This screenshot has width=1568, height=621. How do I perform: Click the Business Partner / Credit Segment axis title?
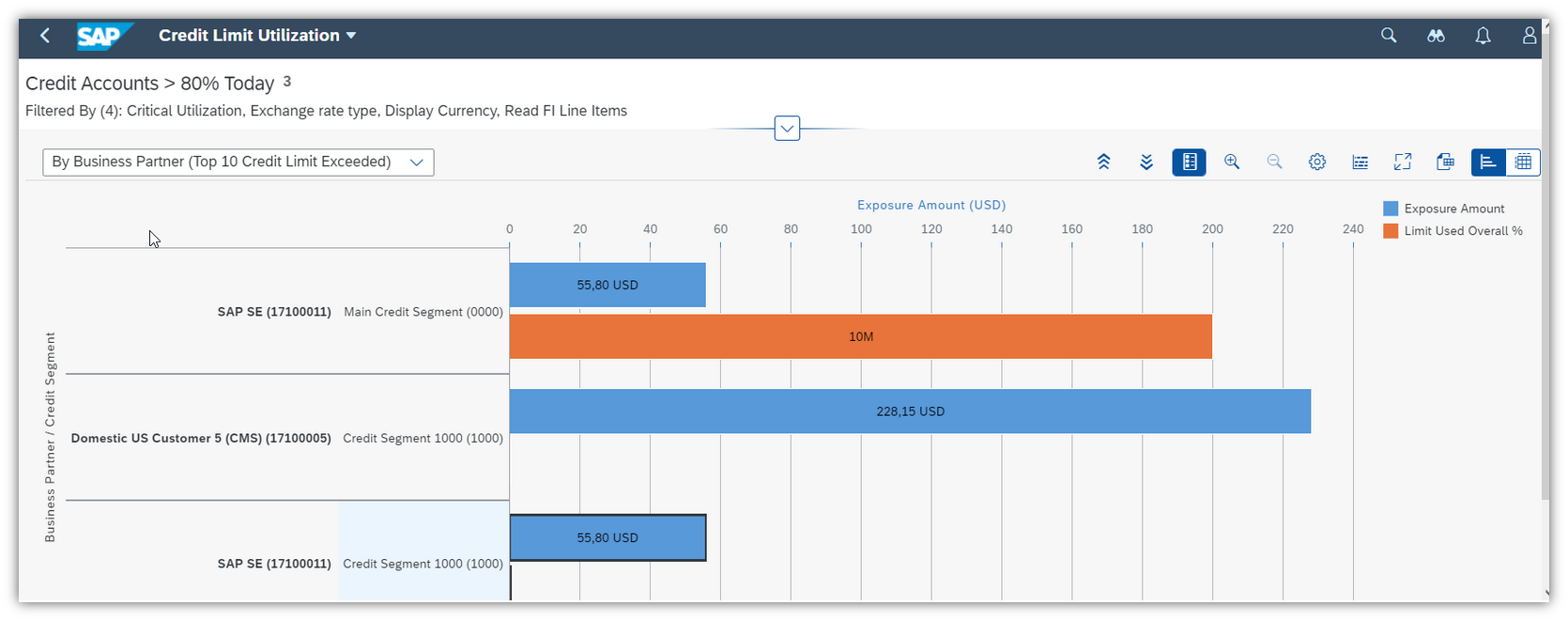50,437
